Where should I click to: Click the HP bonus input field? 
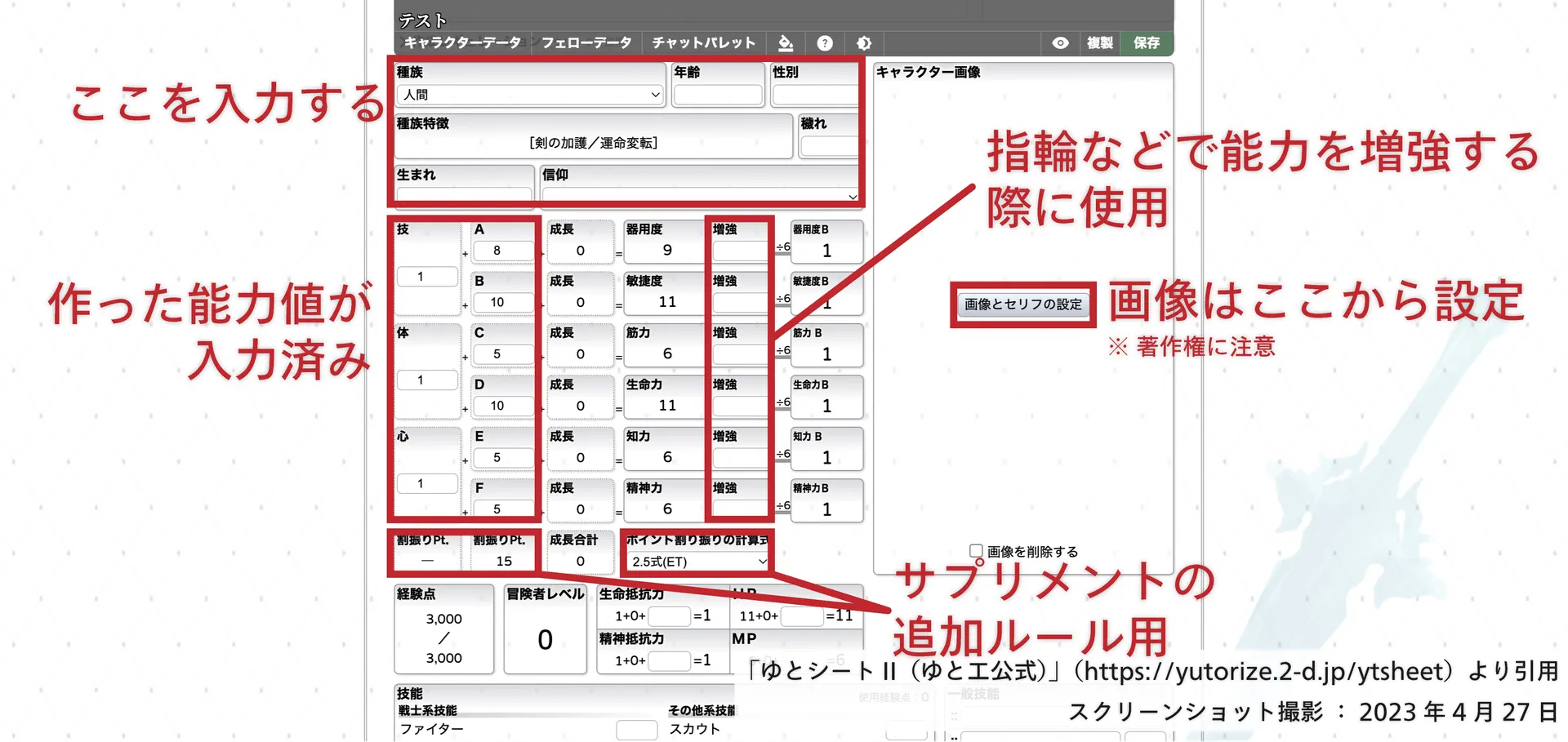(x=802, y=616)
